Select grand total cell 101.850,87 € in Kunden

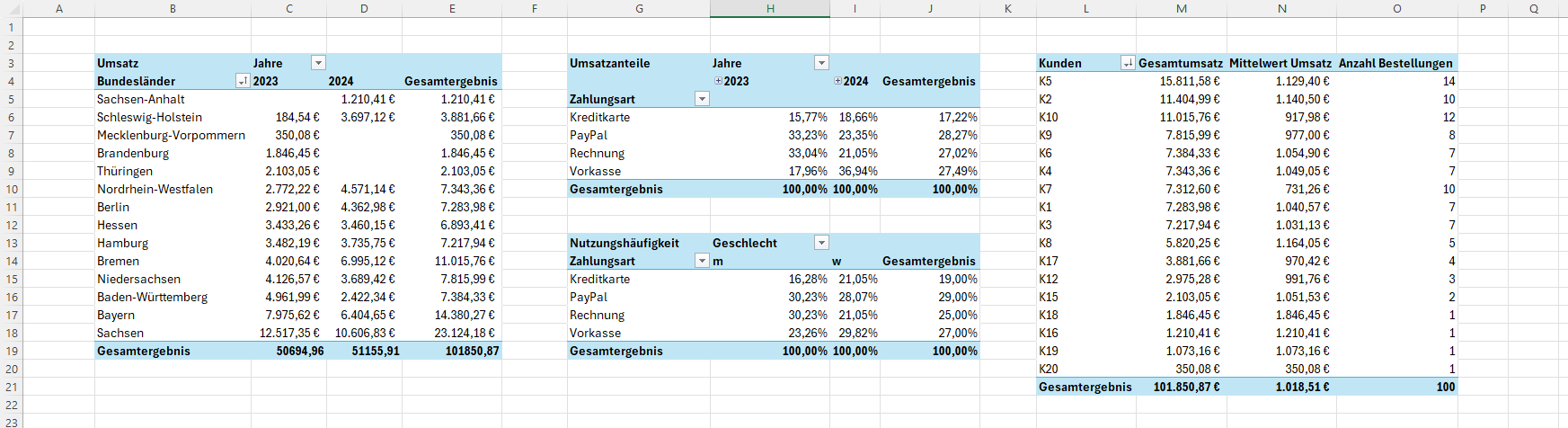coord(1186,387)
